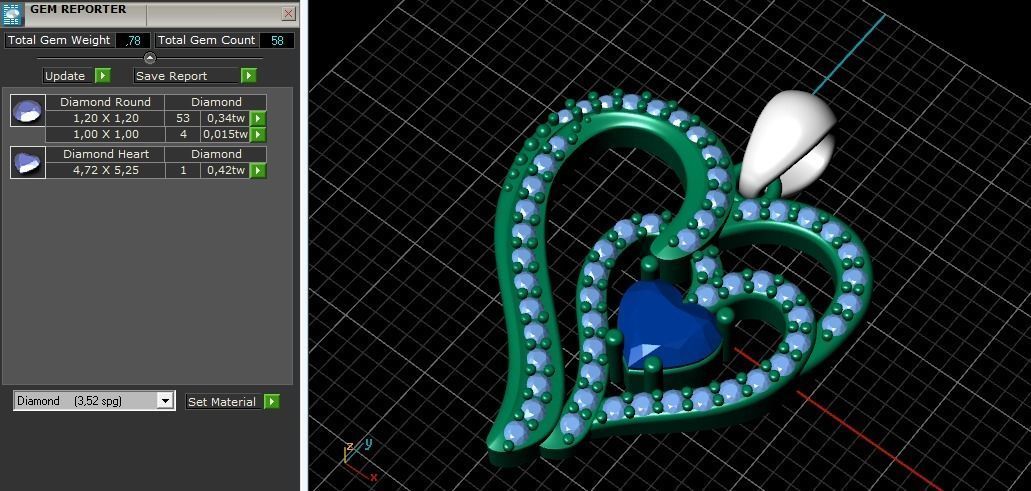Select the 1,20 X 1,20 size cell
1031x491 pixels.
coord(105,118)
